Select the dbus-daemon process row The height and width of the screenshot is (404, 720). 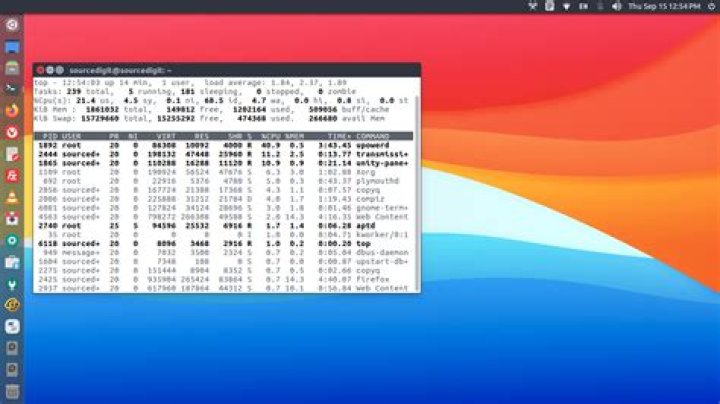[x=223, y=253]
